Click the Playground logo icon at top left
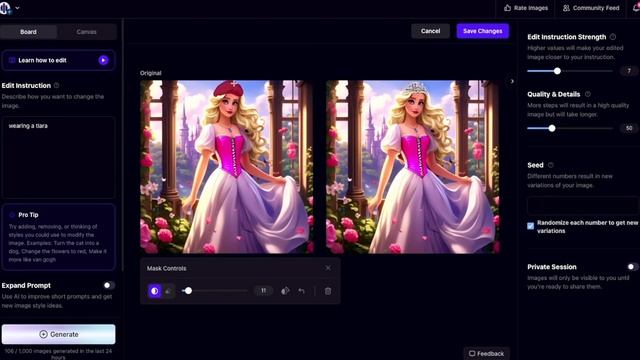 pyautogui.click(x=5, y=8)
